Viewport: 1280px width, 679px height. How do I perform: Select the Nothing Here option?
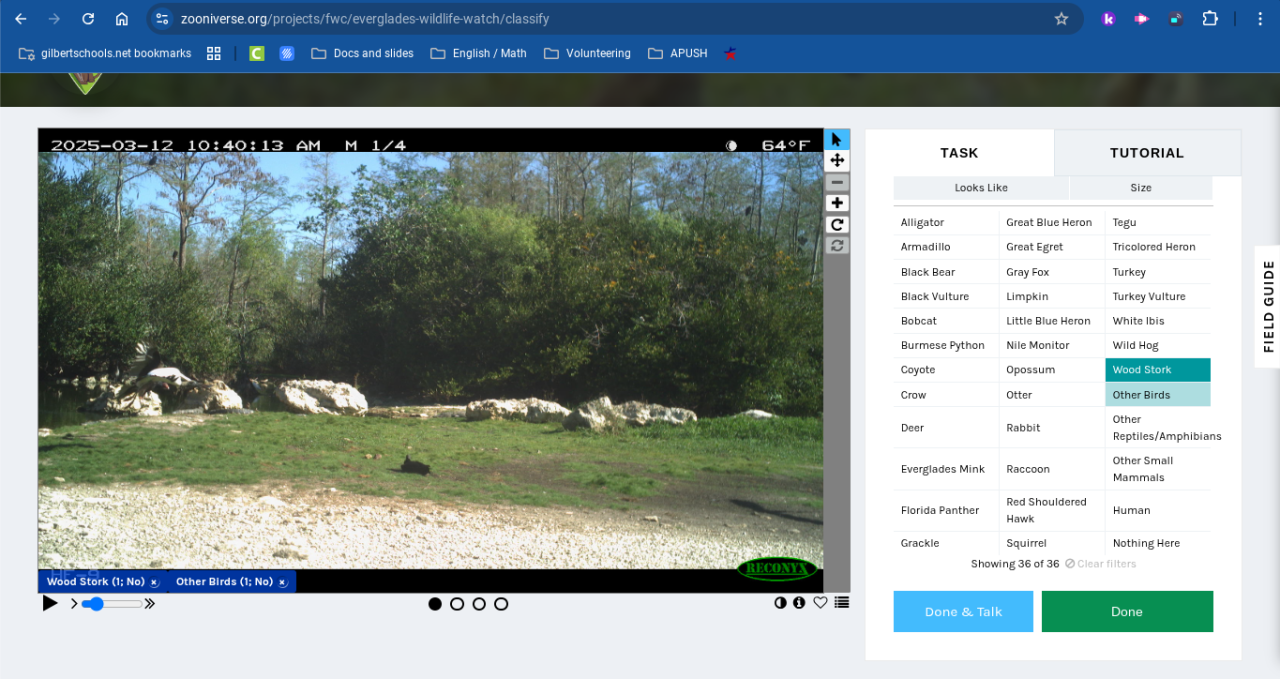click(x=1158, y=543)
